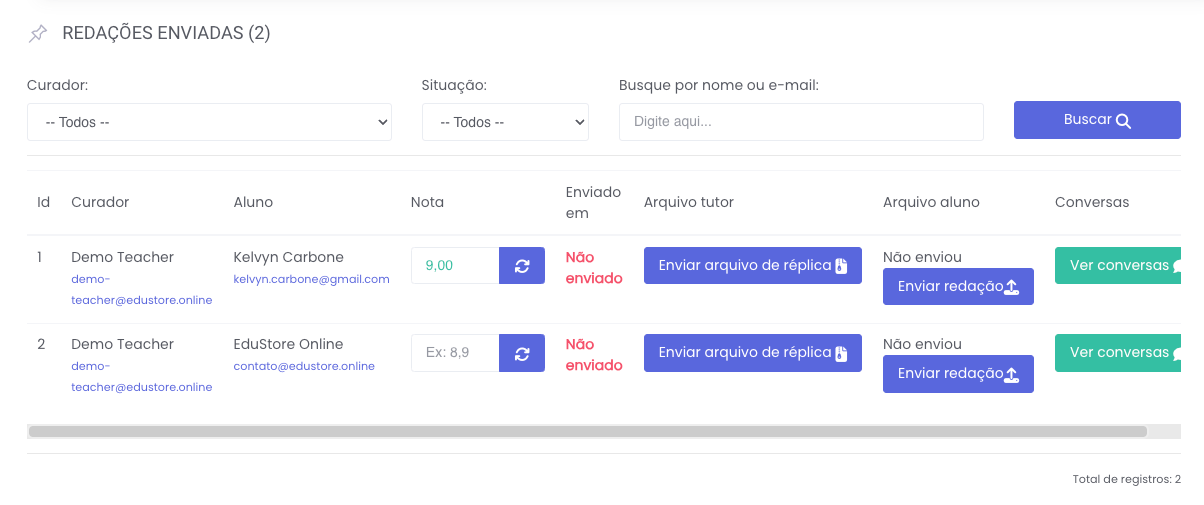Screen dimensions: 1204x505
Task: Click upload icon in first Enviar redação
Action: click(x=1011, y=287)
